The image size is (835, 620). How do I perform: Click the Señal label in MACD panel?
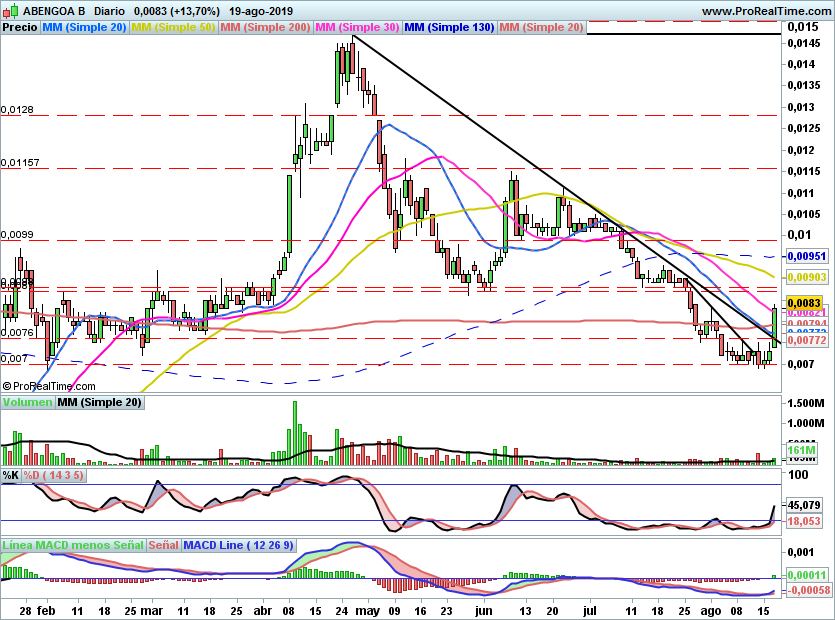click(x=163, y=545)
